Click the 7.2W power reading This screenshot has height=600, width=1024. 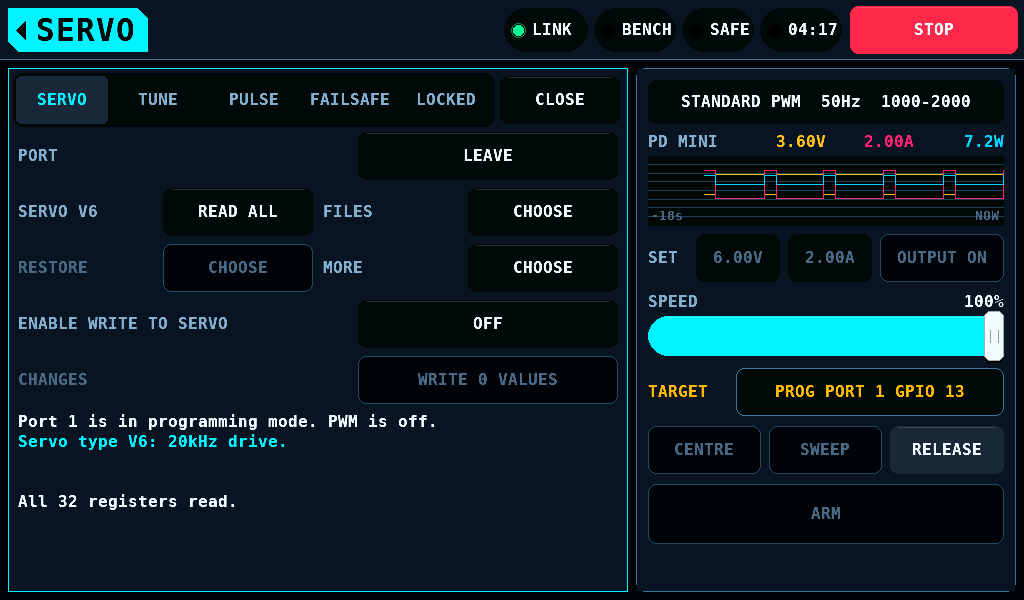pyautogui.click(x=984, y=142)
